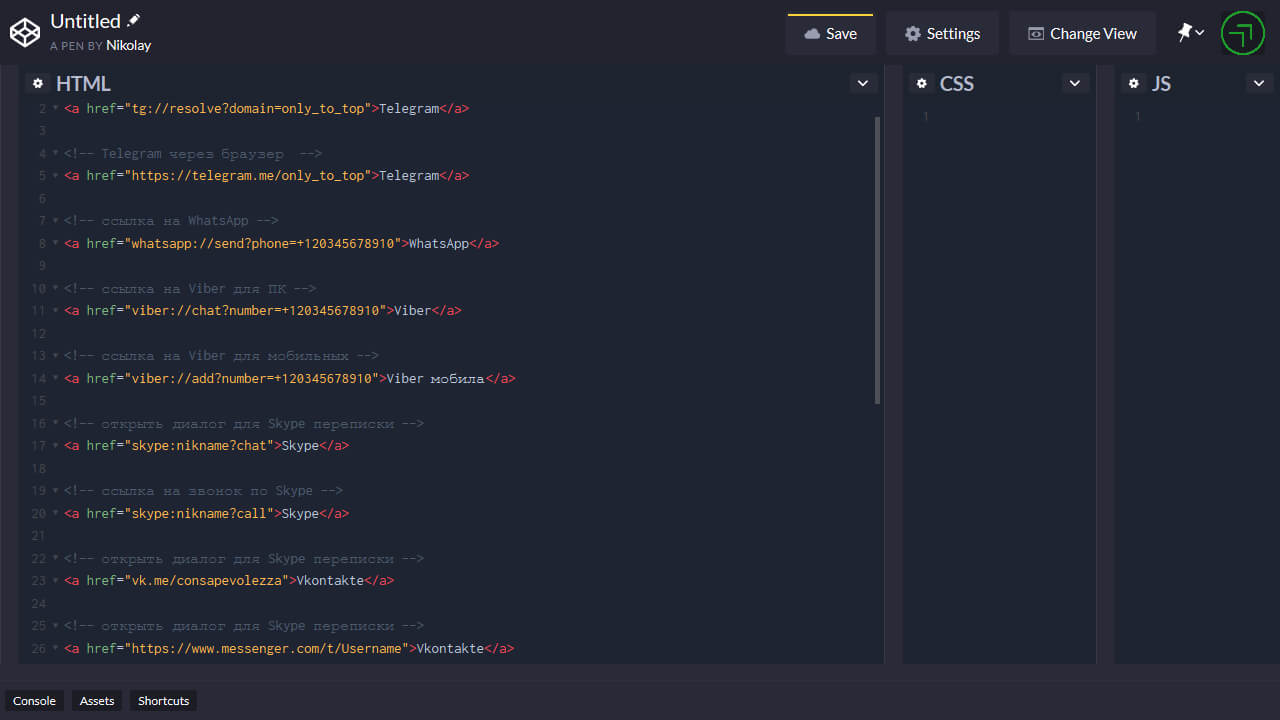Fold line 8 WhatsApp link arrow
Screen dimensions: 1280x720
[x=55, y=243]
